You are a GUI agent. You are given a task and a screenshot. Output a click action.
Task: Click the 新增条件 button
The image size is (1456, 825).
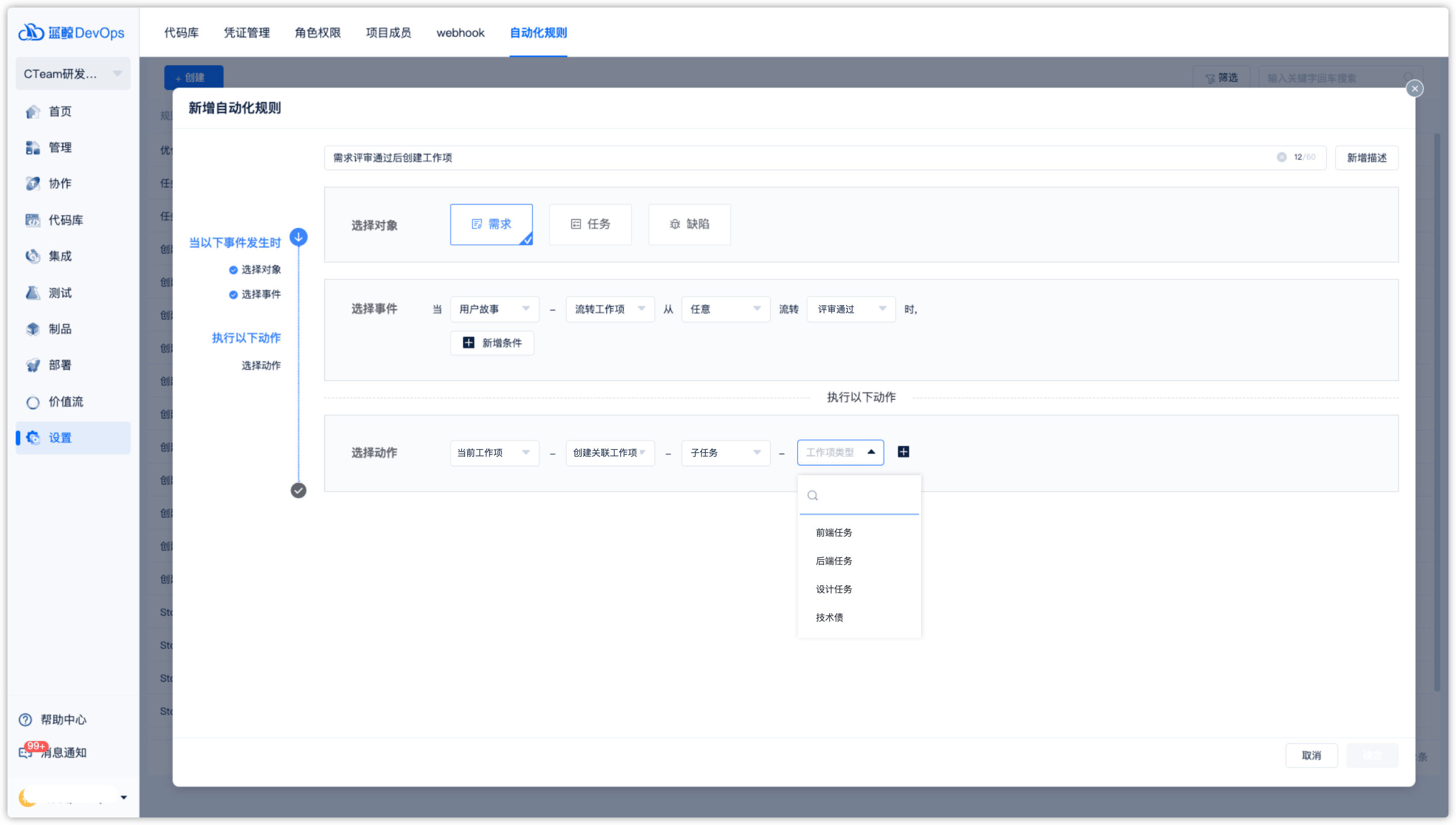click(492, 343)
